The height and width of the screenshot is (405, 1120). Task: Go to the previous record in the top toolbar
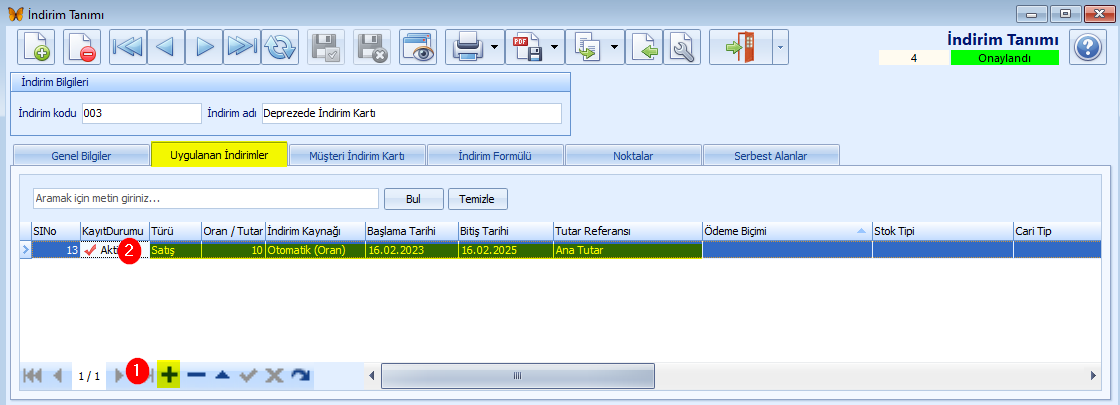[166, 48]
